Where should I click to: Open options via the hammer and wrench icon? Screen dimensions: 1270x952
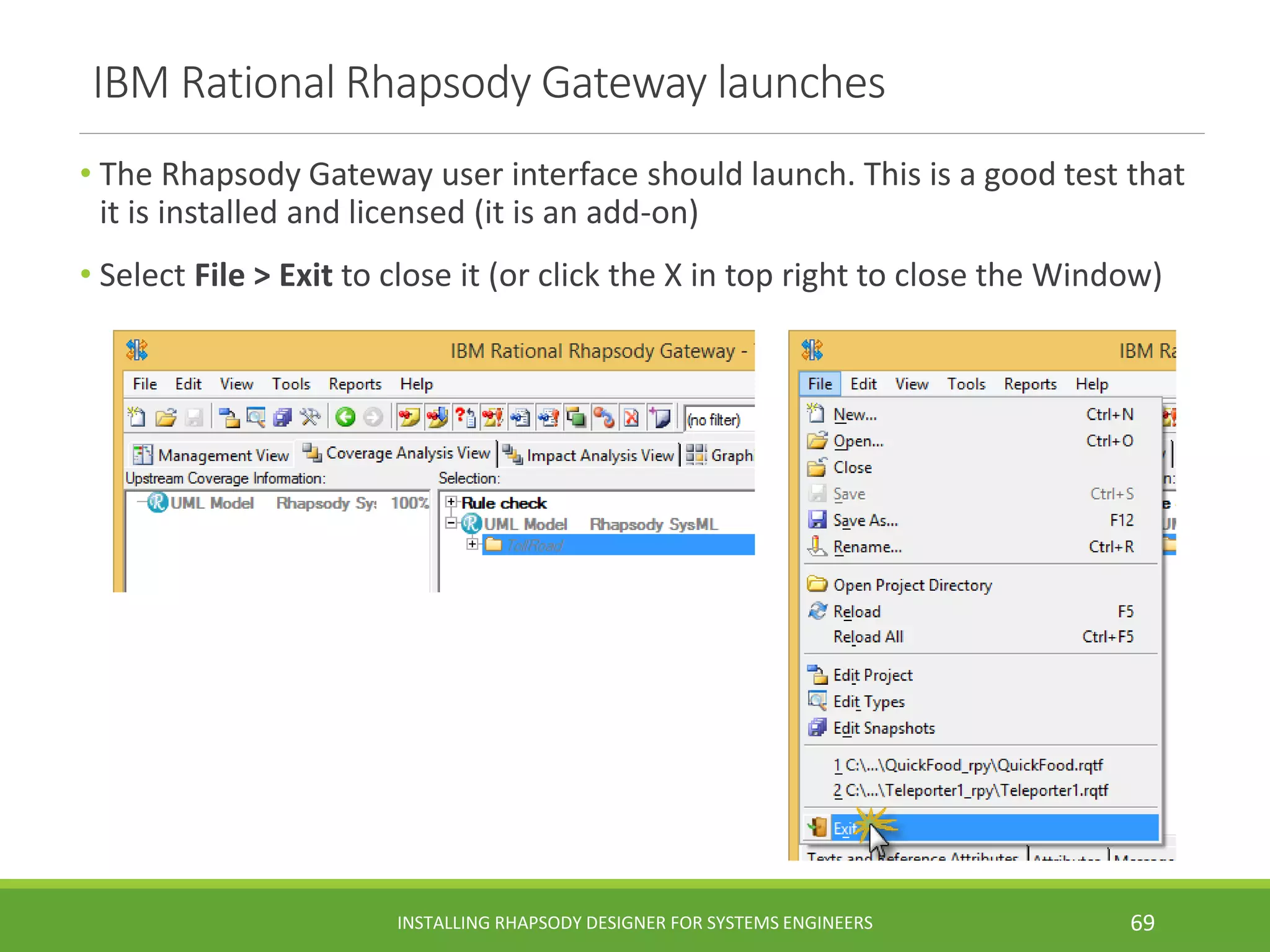coord(310,417)
